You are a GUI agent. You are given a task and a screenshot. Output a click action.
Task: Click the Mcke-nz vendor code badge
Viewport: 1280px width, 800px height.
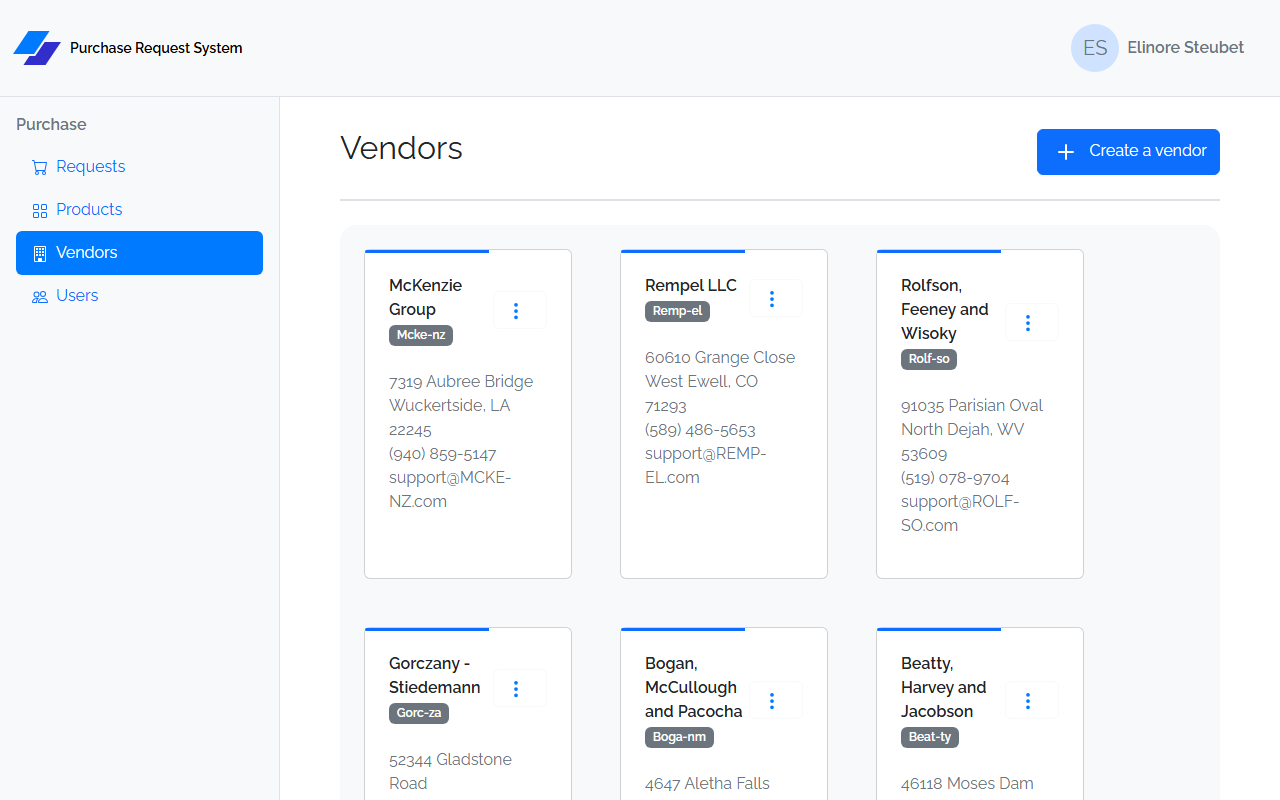pyautogui.click(x=421, y=335)
